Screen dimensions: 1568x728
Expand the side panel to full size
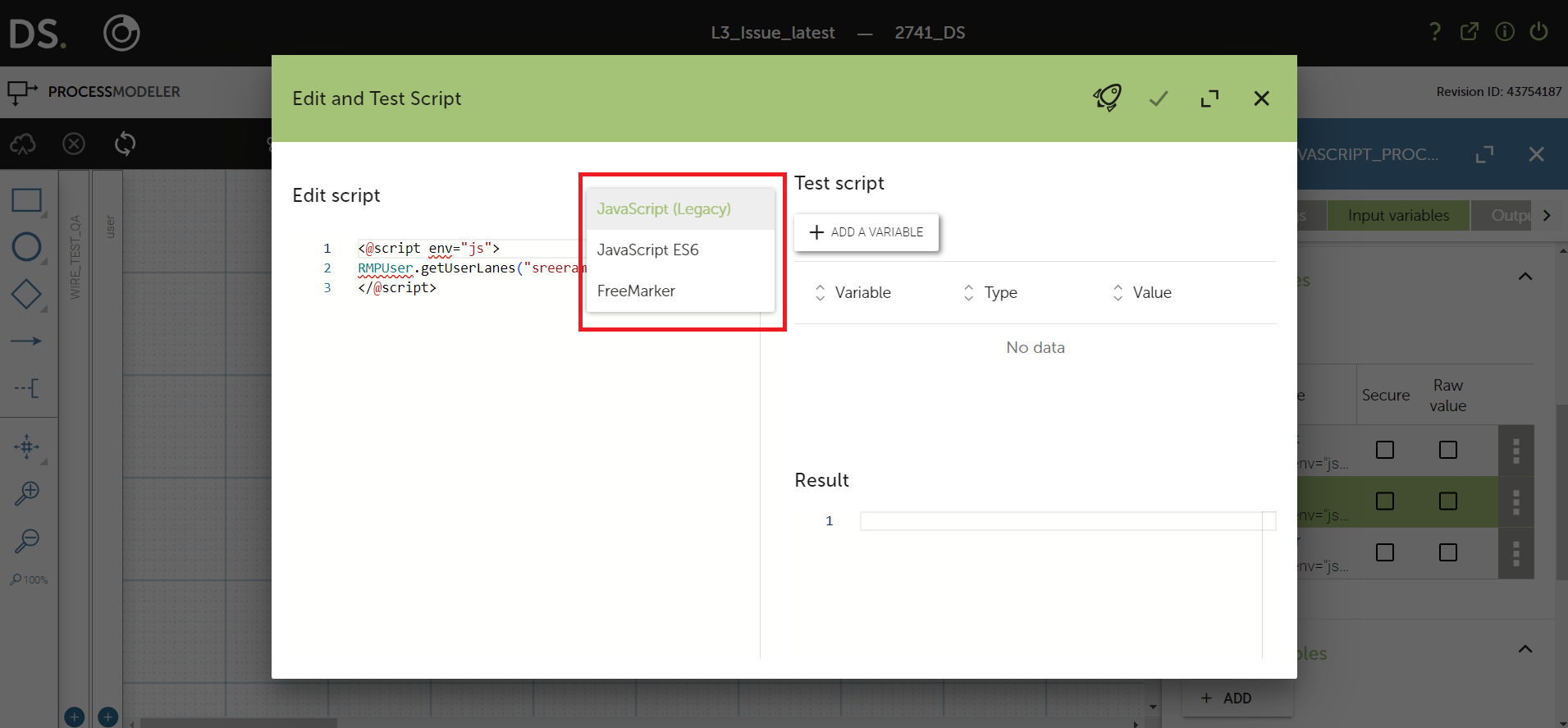point(1484,154)
